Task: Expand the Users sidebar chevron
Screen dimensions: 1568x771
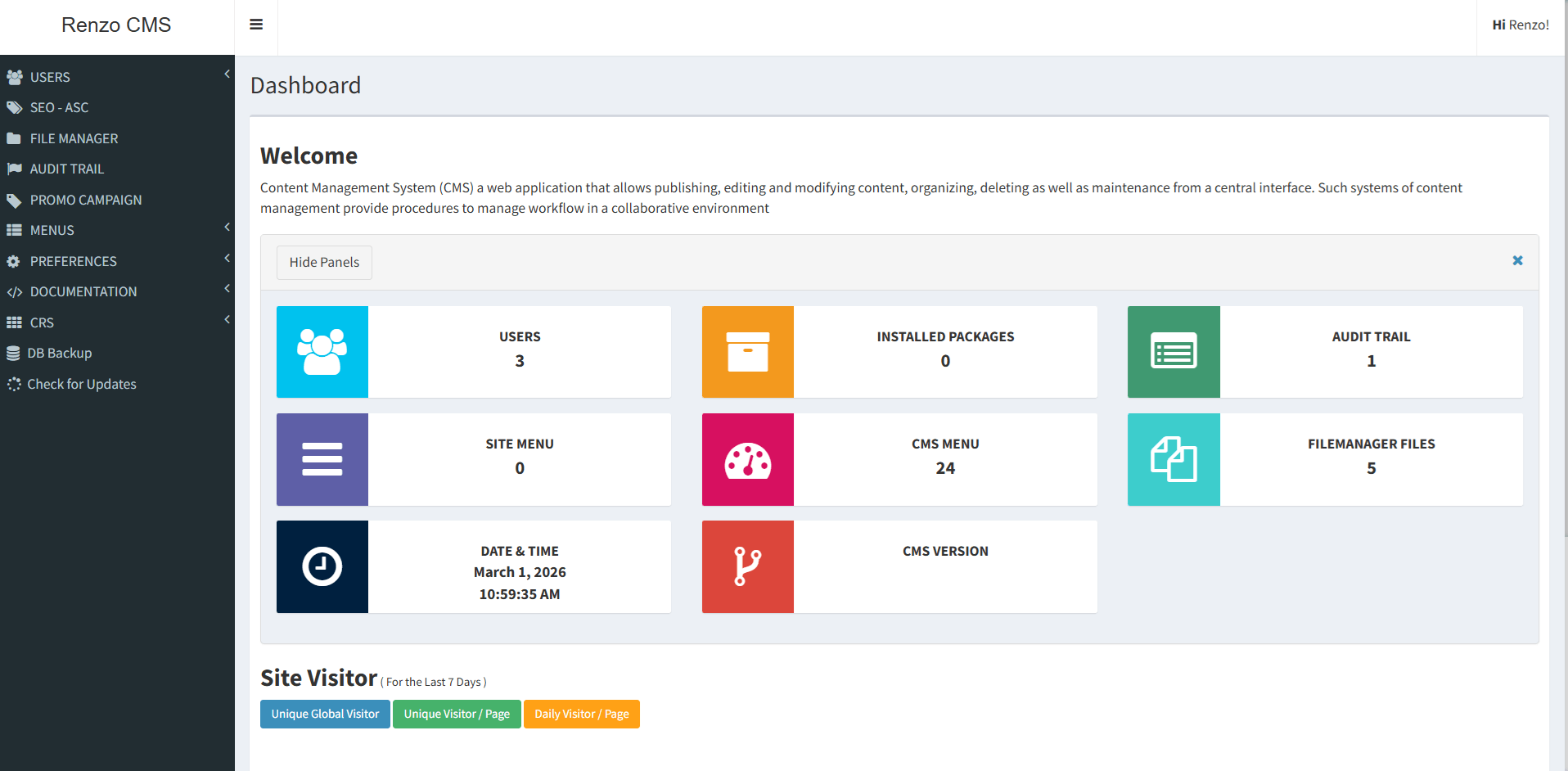Action: (x=227, y=74)
